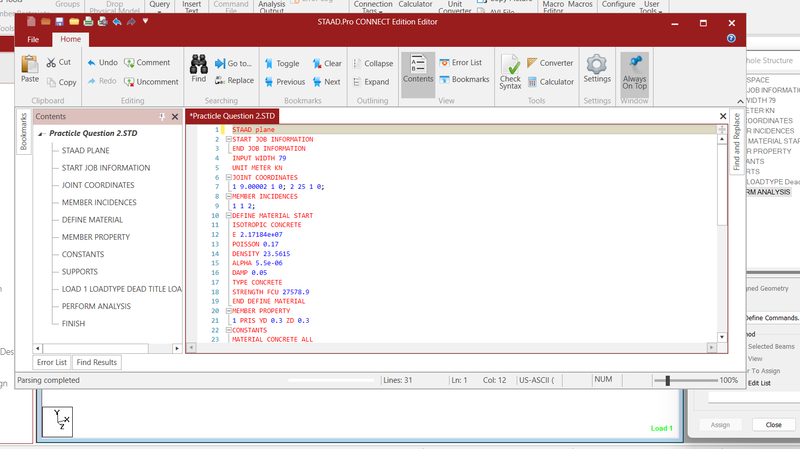Viewport: 800px width, 449px height.
Task: Select STAAD PLANE in Contents tree
Action: (85, 151)
